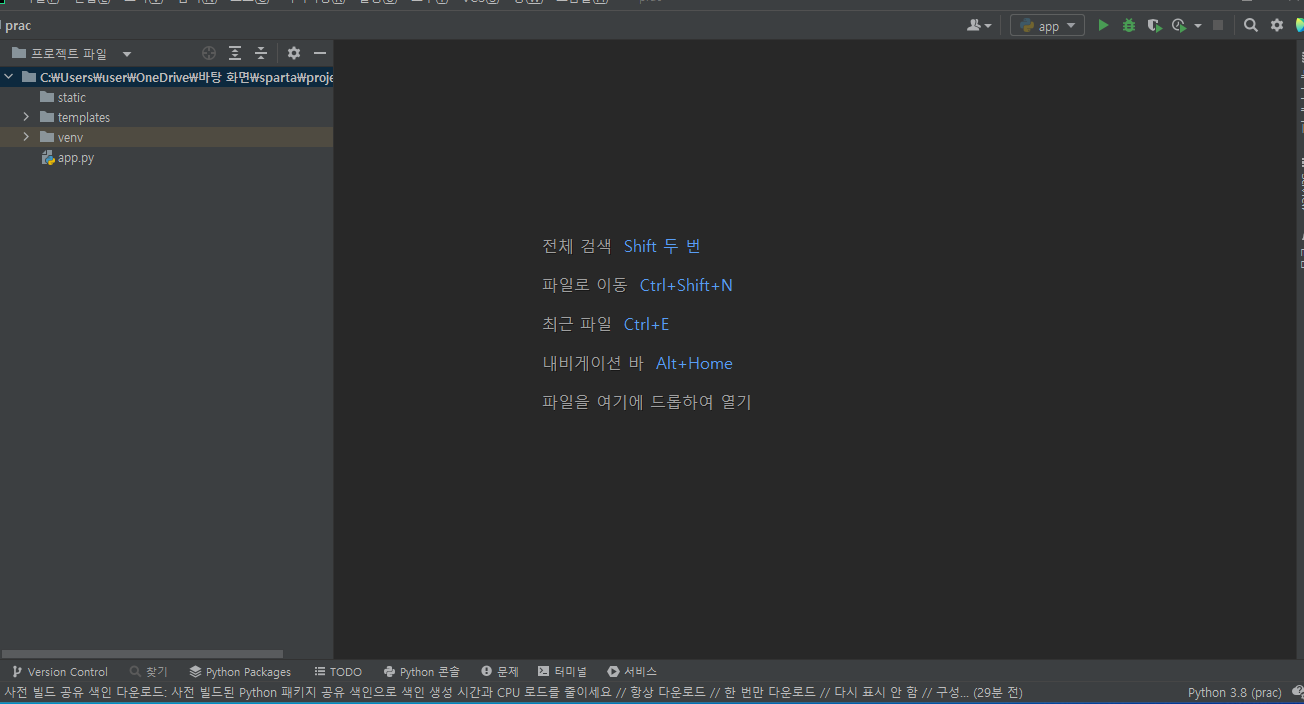Run app with coverage shield icon
Image resolution: width=1304 pixels, height=704 pixels.
click(1154, 25)
